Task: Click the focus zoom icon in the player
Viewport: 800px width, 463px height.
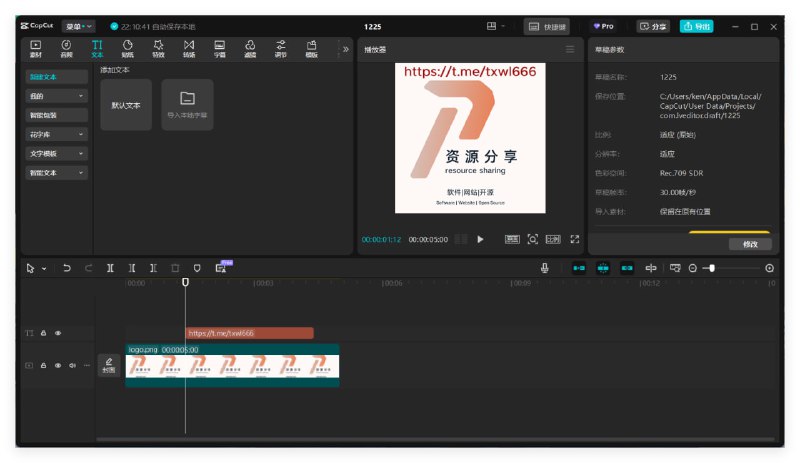Action: pyautogui.click(x=532, y=239)
